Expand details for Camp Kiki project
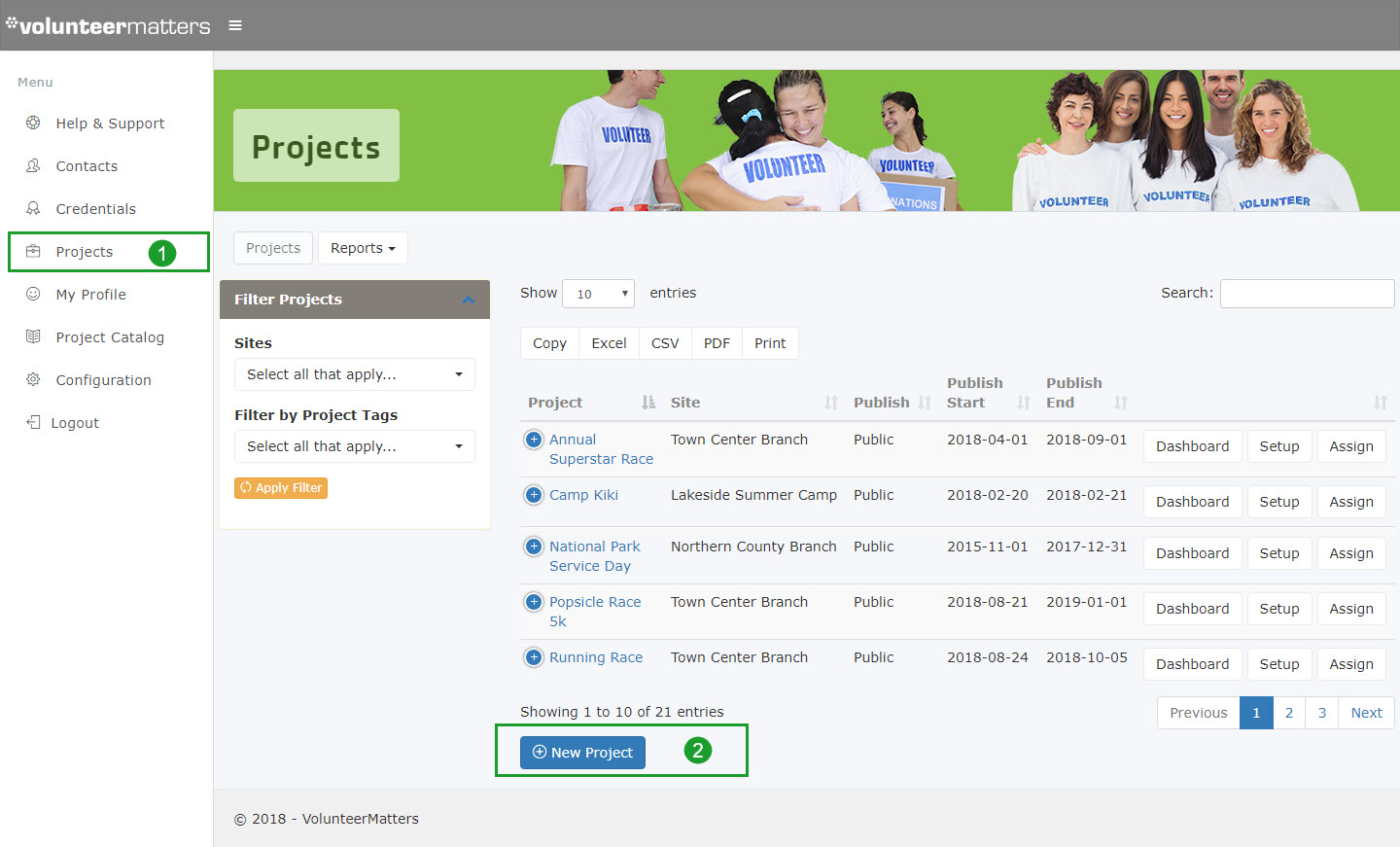This screenshot has width=1400, height=847. [533, 494]
